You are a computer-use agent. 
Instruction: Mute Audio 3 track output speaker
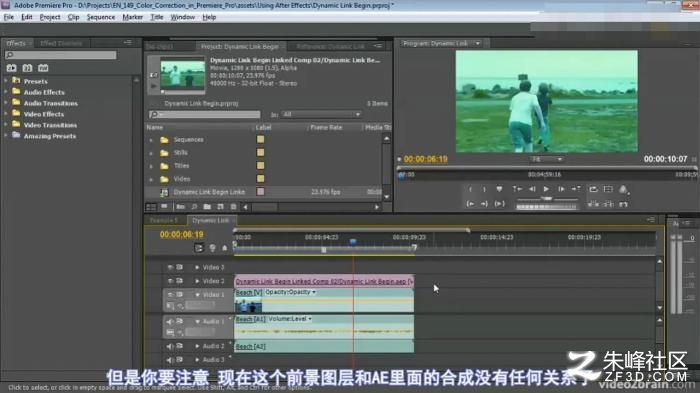pyautogui.click(x=170, y=360)
